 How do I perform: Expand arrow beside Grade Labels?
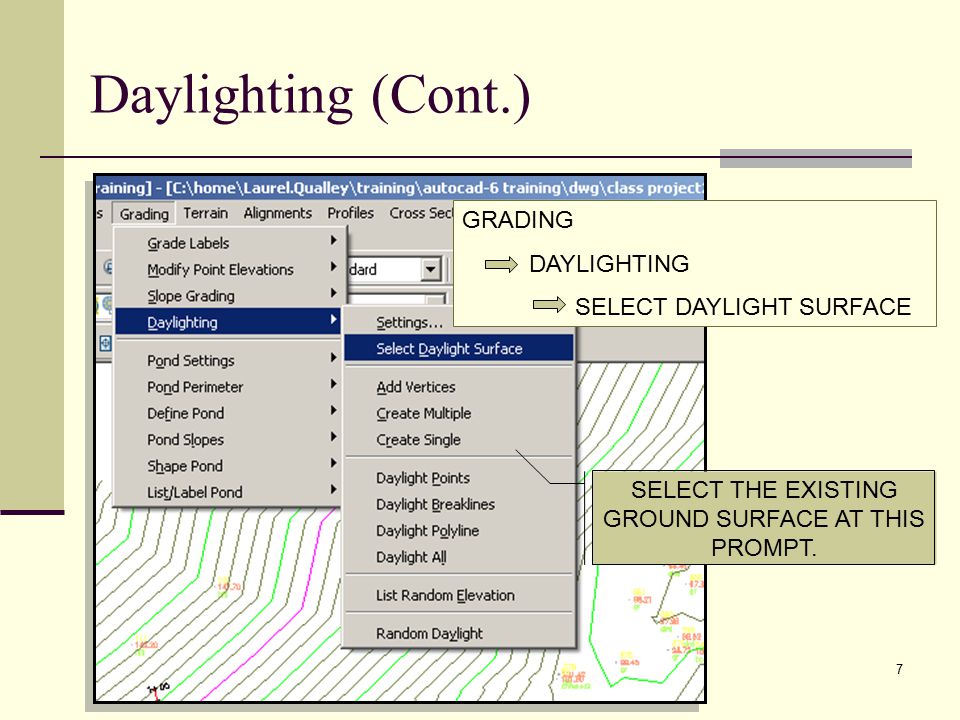pos(333,241)
